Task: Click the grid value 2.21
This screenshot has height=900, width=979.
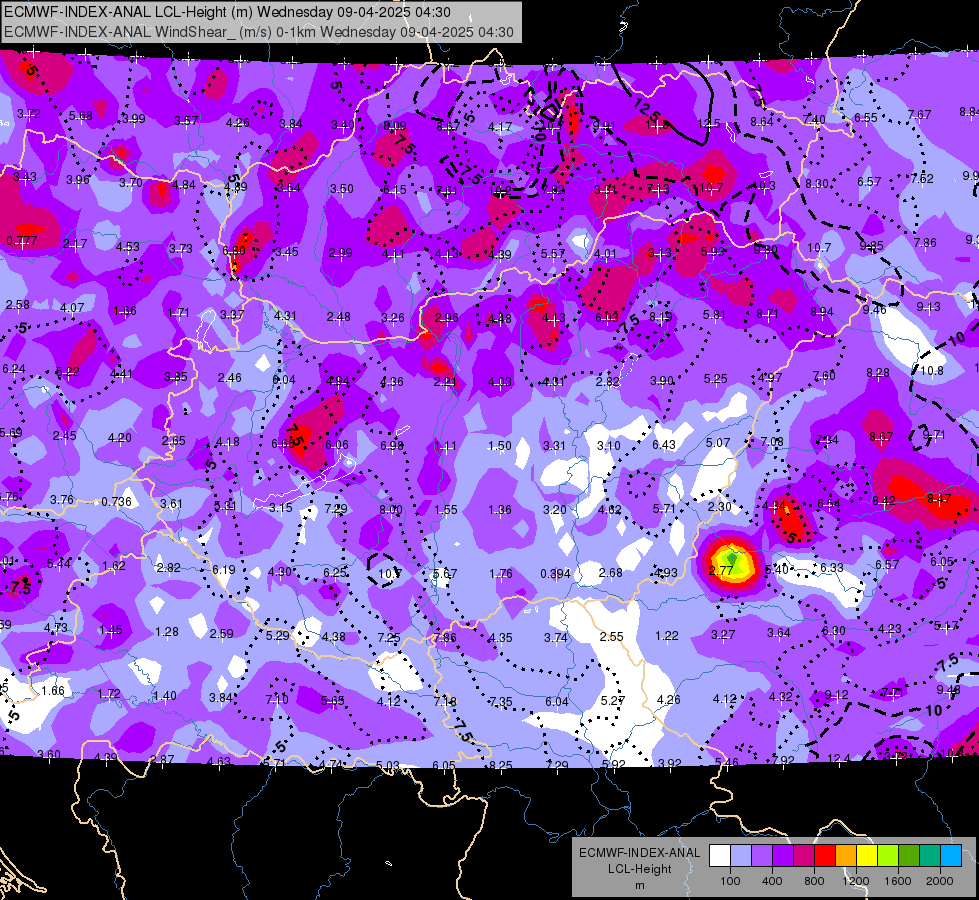Action: tap(445, 382)
